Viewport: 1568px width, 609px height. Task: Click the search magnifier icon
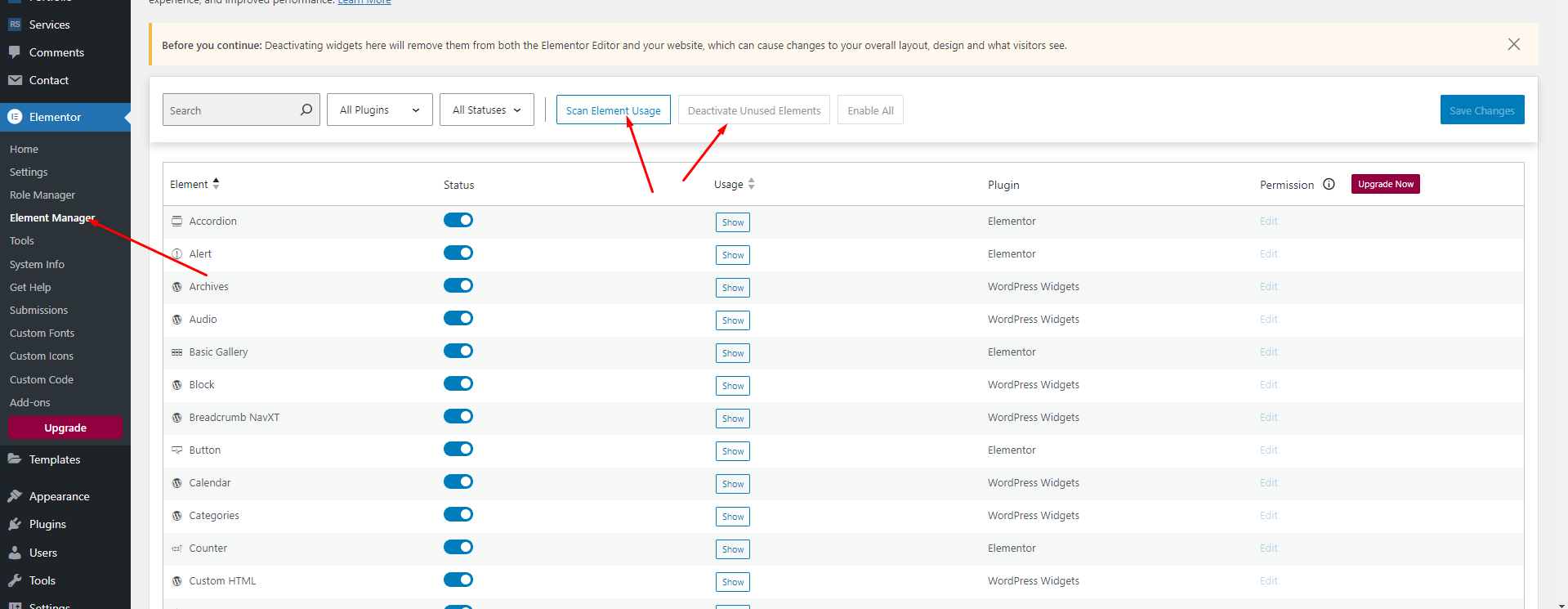306,110
